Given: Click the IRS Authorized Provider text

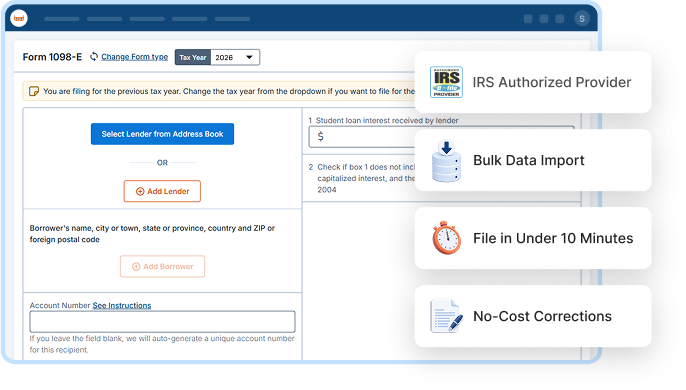Looking at the screenshot, I should 552,82.
